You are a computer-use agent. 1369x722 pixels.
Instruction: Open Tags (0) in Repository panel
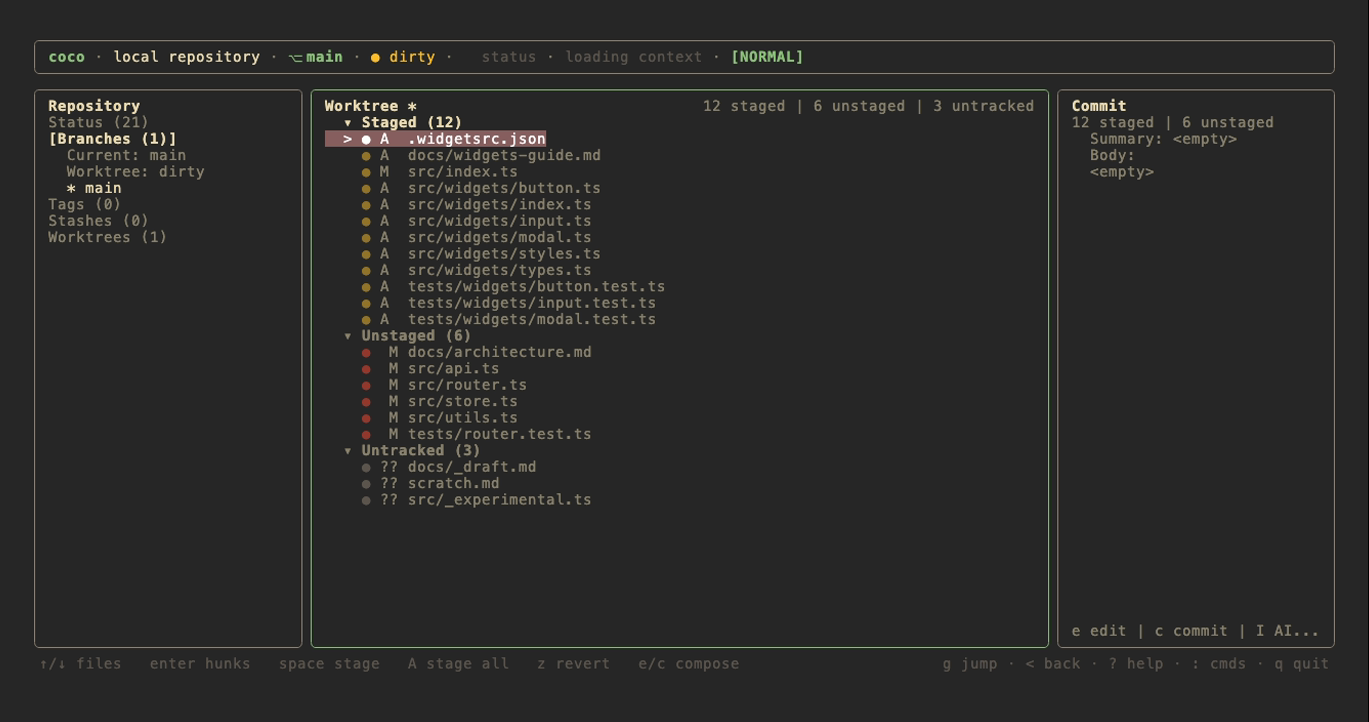point(85,205)
